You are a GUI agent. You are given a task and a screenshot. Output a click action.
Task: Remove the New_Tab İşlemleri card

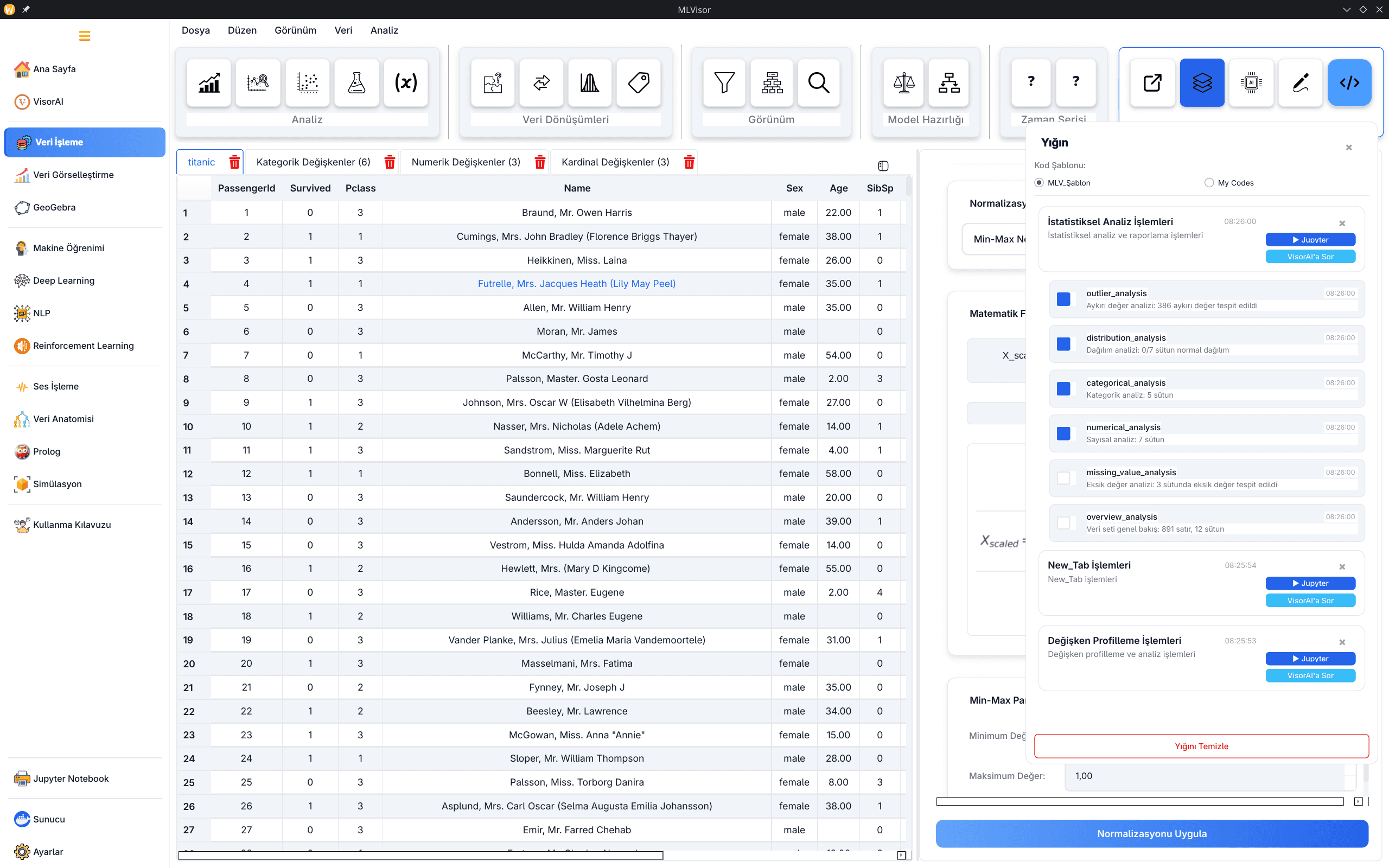coord(1342,567)
